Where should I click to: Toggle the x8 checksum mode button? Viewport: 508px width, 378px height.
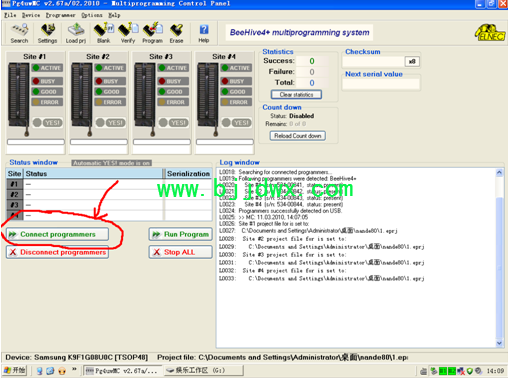coord(412,61)
